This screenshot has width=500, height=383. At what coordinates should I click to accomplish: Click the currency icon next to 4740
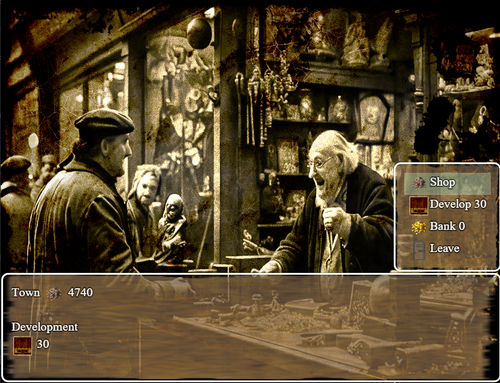tap(54, 293)
